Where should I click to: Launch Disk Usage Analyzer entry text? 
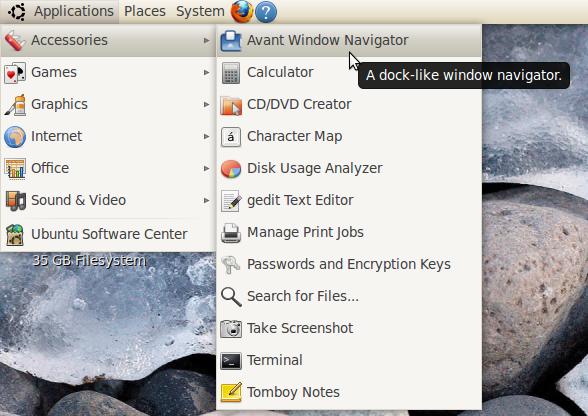tap(315, 168)
